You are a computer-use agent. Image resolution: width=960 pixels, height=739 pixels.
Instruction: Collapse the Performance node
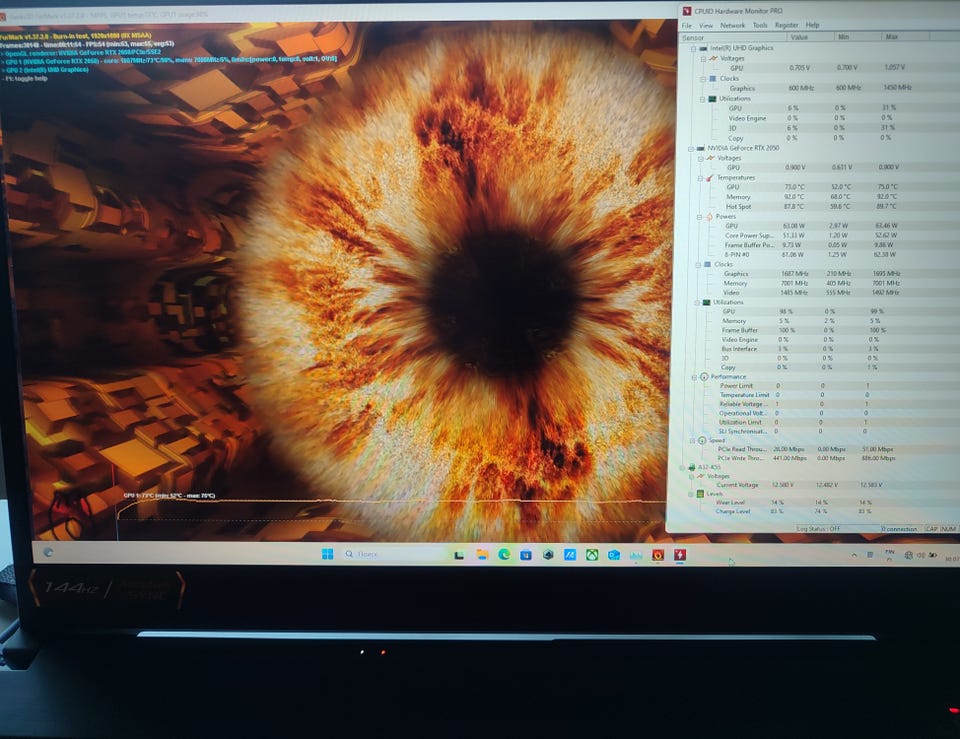click(695, 377)
